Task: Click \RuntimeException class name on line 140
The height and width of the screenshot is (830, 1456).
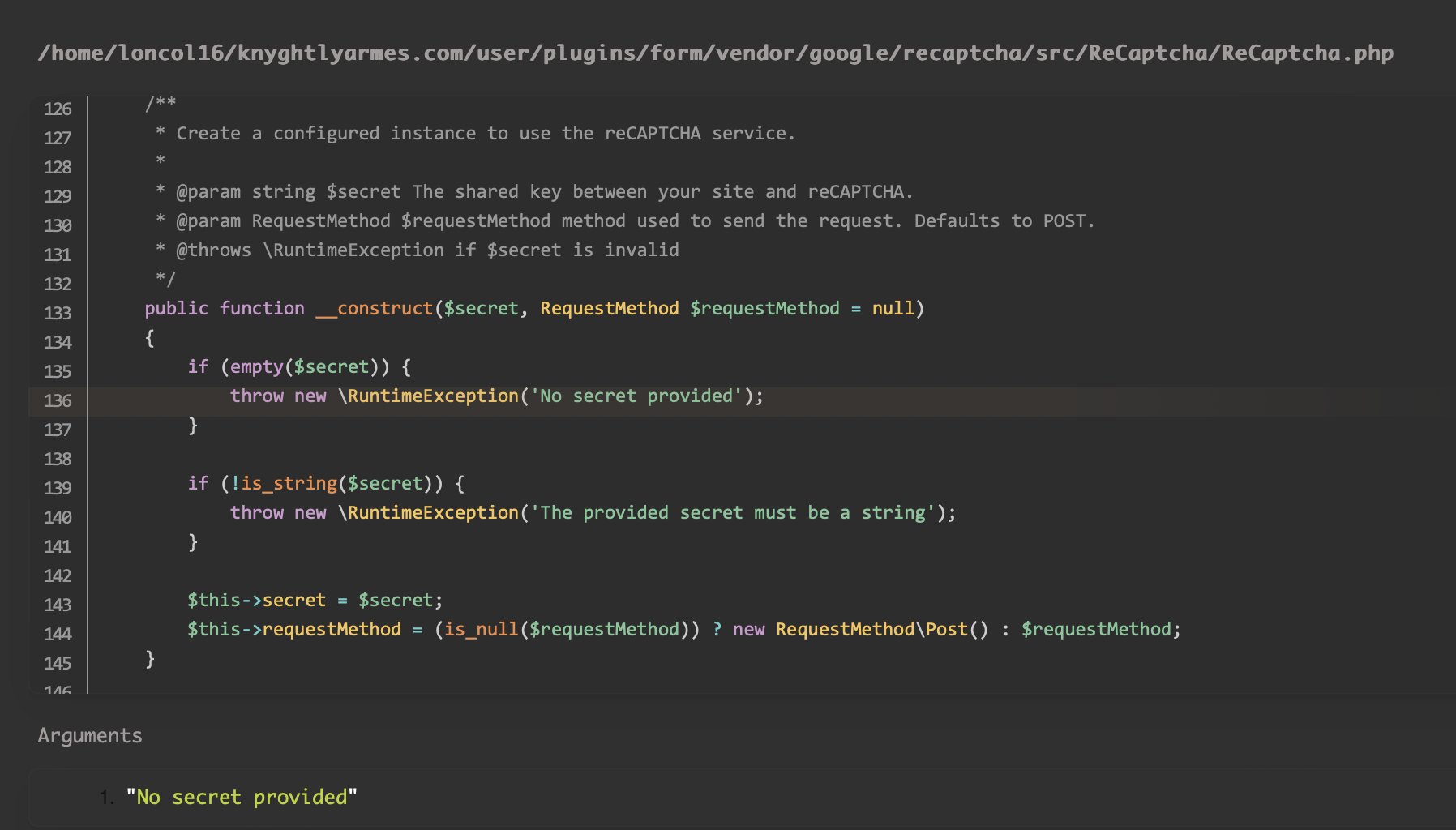Action: (x=428, y=513)
